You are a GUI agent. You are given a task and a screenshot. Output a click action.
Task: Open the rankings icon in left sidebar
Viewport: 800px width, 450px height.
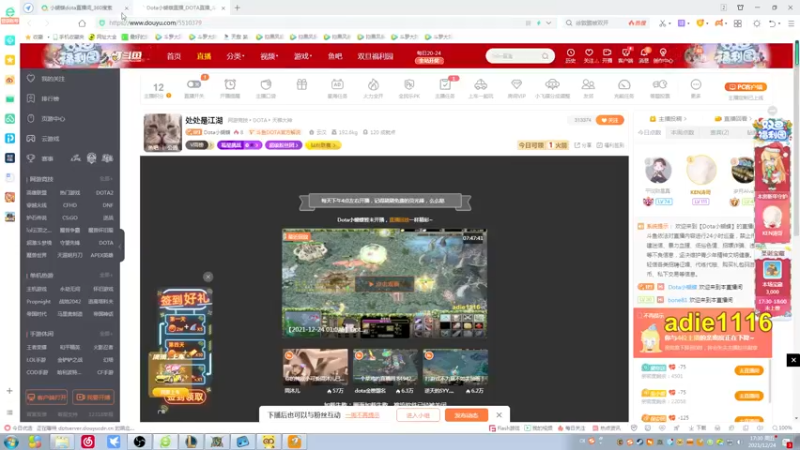coord(31,98)
